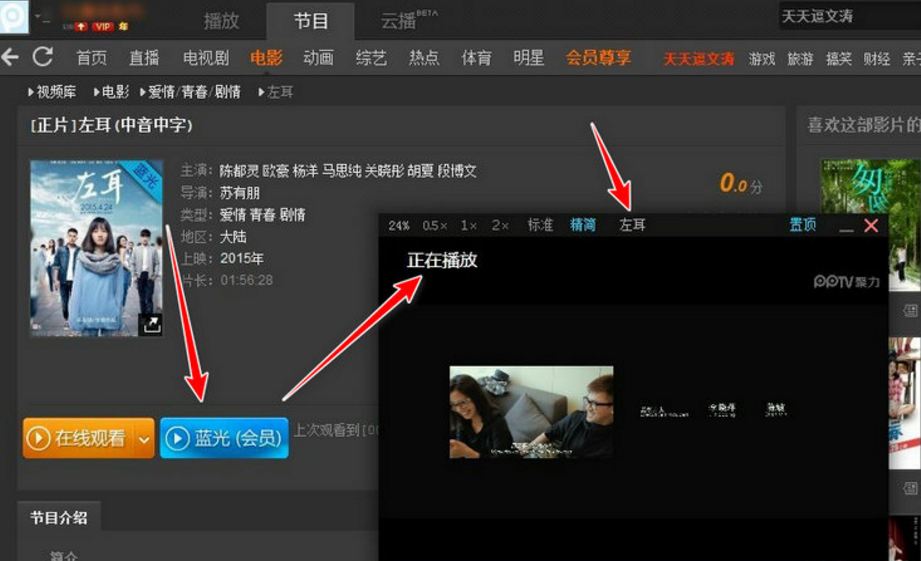The image size is (921, 561).
Task: Open the 会员尊享 menu item
Action: [x=598, y=58]
